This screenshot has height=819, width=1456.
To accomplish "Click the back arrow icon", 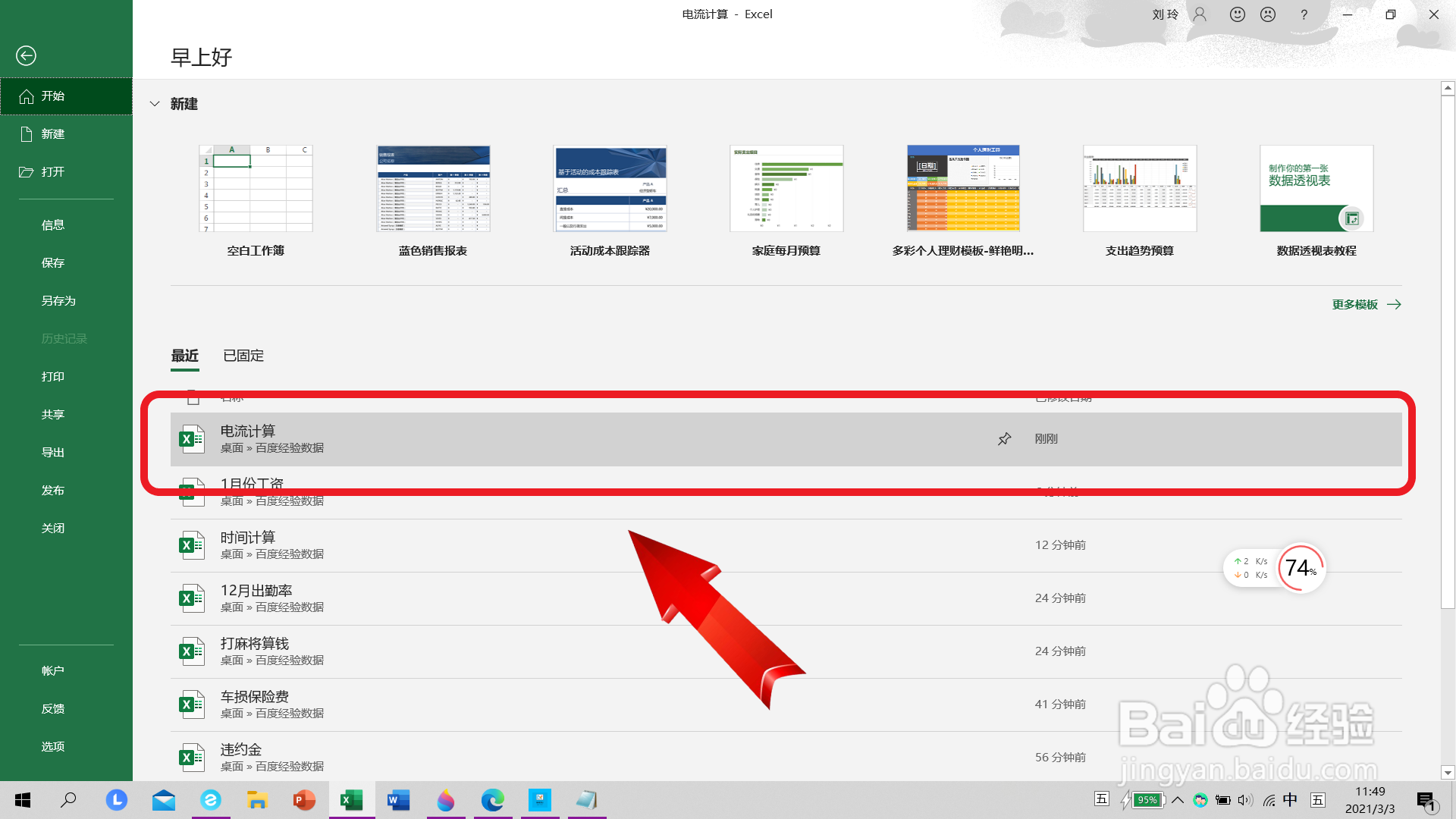I will tap(26, 55).
